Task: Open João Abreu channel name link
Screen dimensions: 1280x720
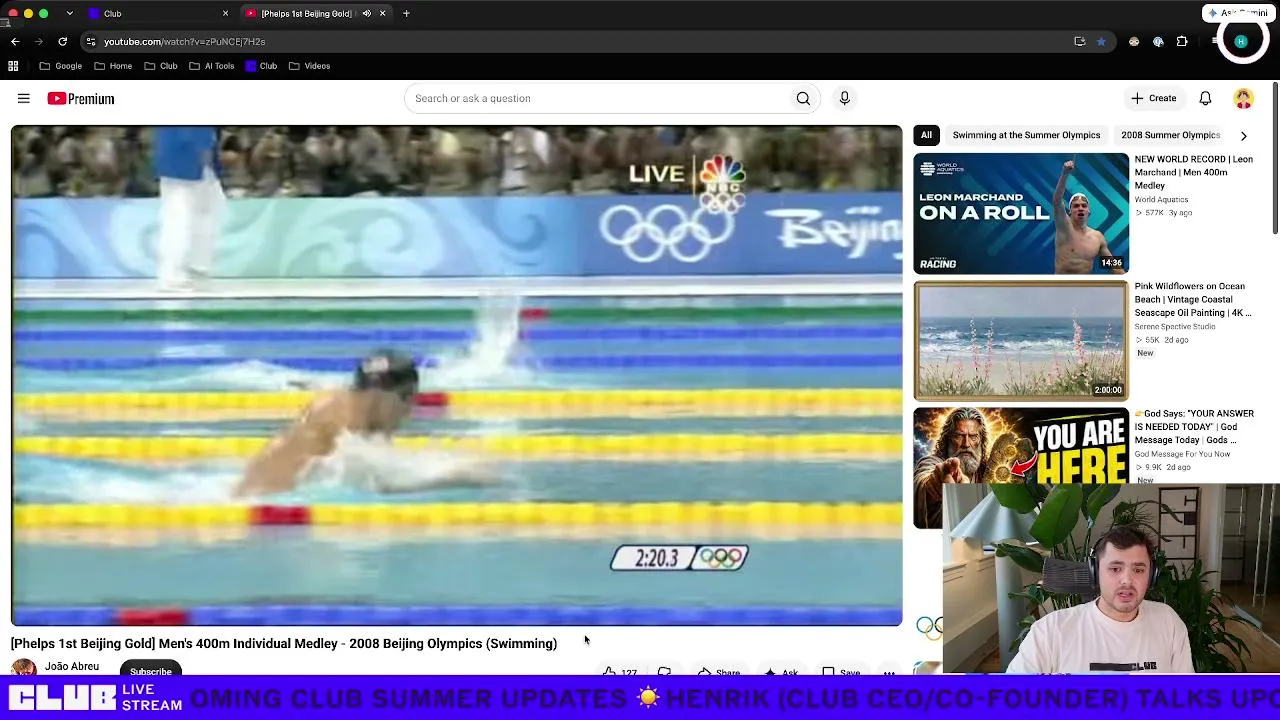Action: 72,666
